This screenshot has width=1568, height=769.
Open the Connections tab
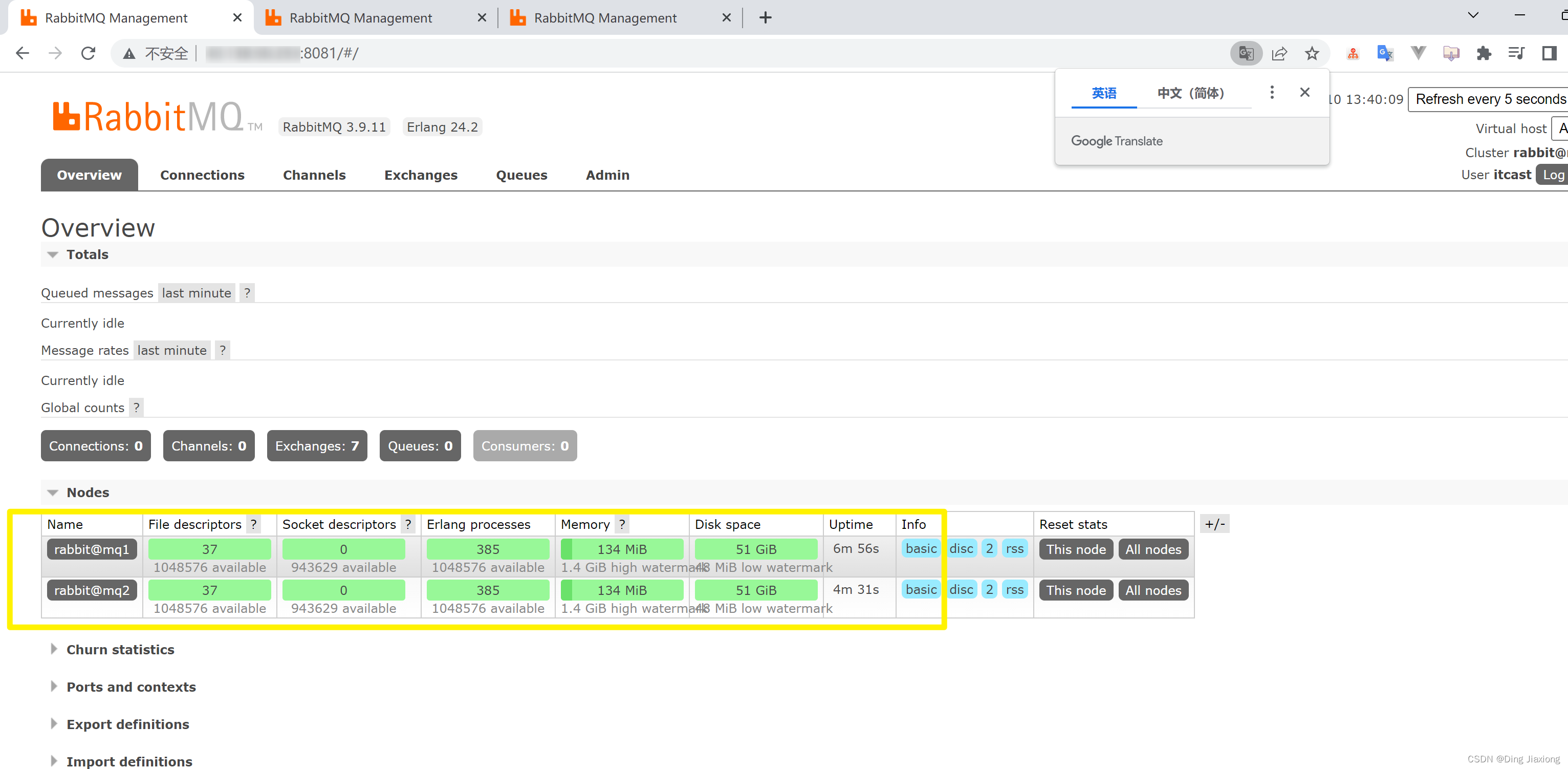[x=202, y=175]
